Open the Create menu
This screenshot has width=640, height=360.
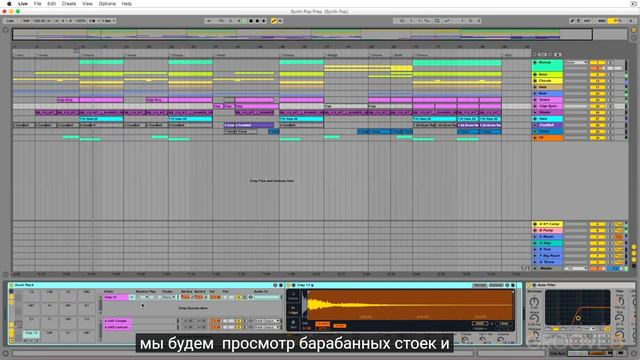69,4
